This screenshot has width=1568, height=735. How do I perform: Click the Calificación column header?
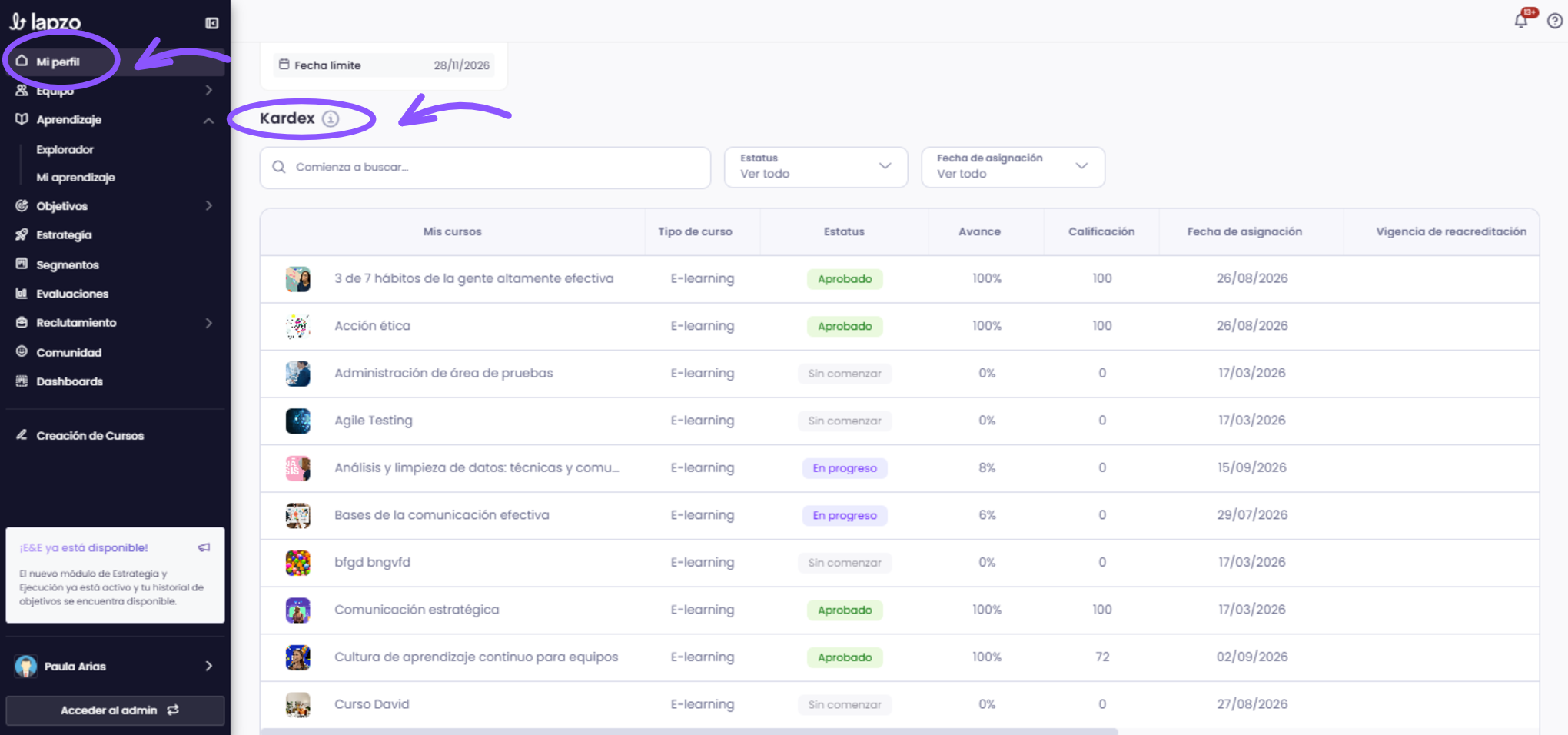[1101, 231]
